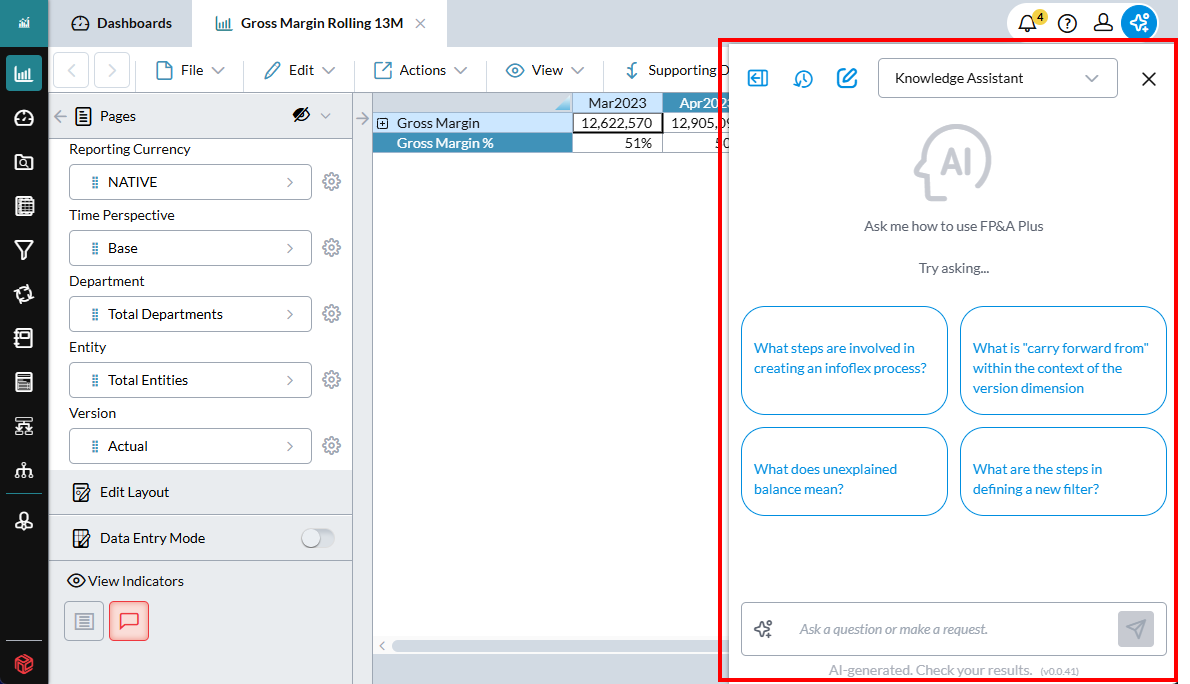This screenshot has width=1190, height=684.
Task: Open settings gear for Reporting Currency
Action: point(332,182)
